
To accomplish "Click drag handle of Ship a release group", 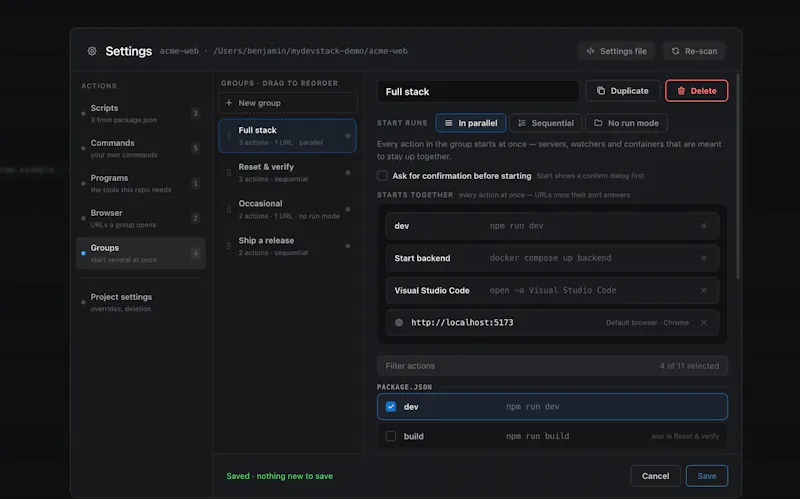I will click(229, 246).
